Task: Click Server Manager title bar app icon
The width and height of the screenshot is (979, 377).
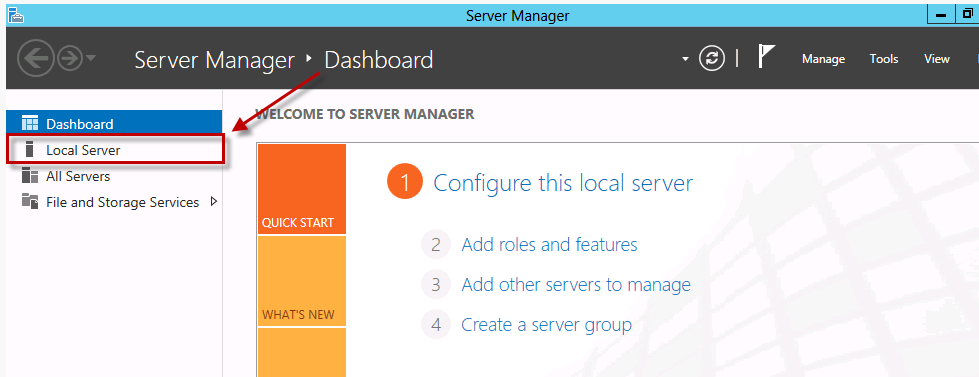Action: coord(16,15)
